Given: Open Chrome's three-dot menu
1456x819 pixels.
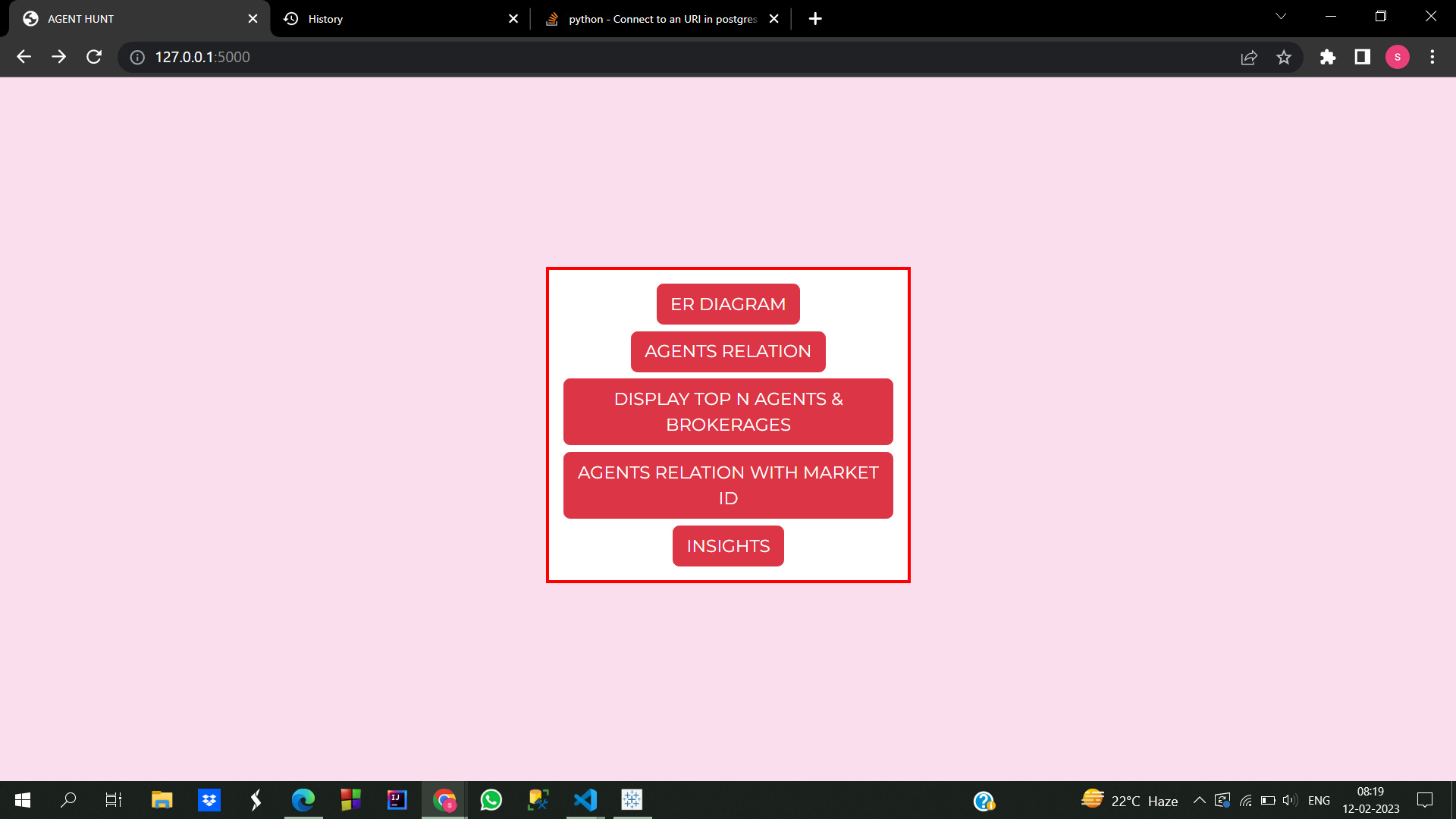Looking at the screenshot, I should (x=1432, y=57).
